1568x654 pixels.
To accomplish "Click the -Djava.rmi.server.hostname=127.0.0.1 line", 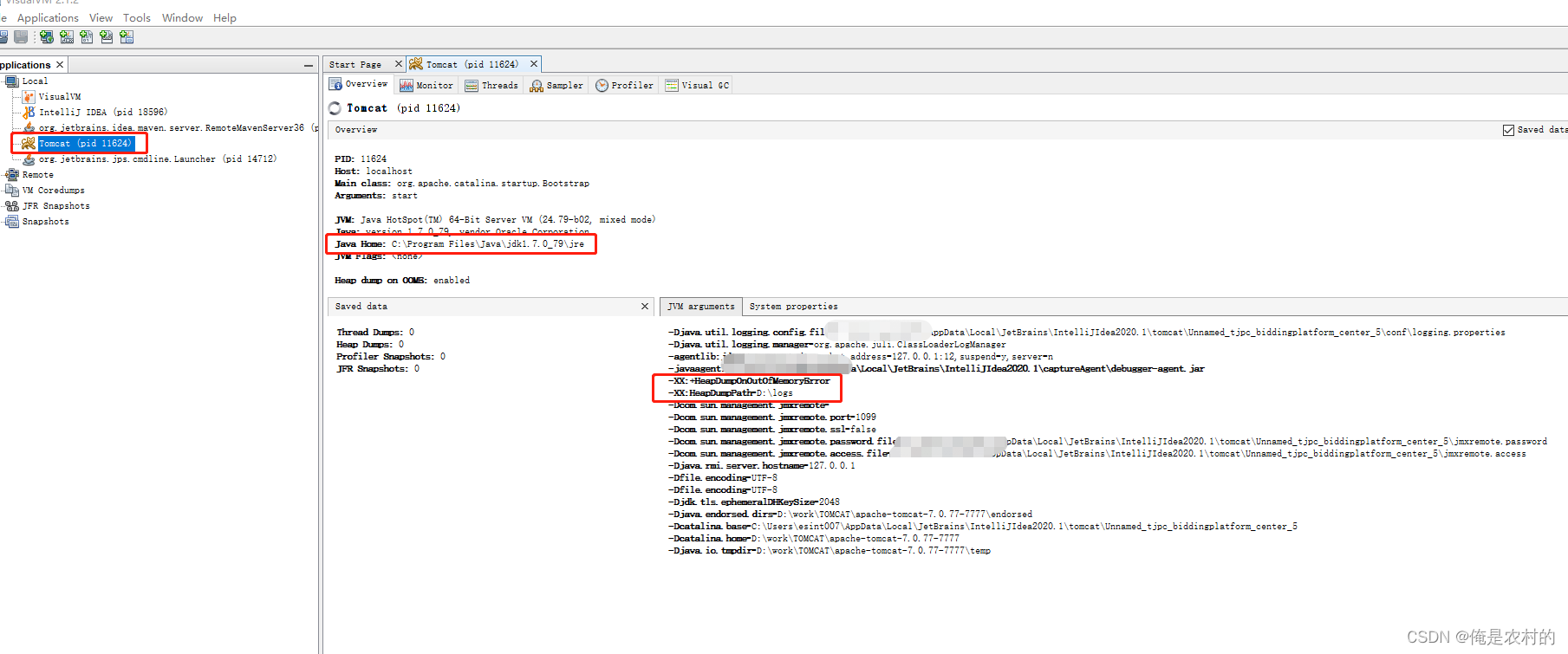I will [761, 466].
